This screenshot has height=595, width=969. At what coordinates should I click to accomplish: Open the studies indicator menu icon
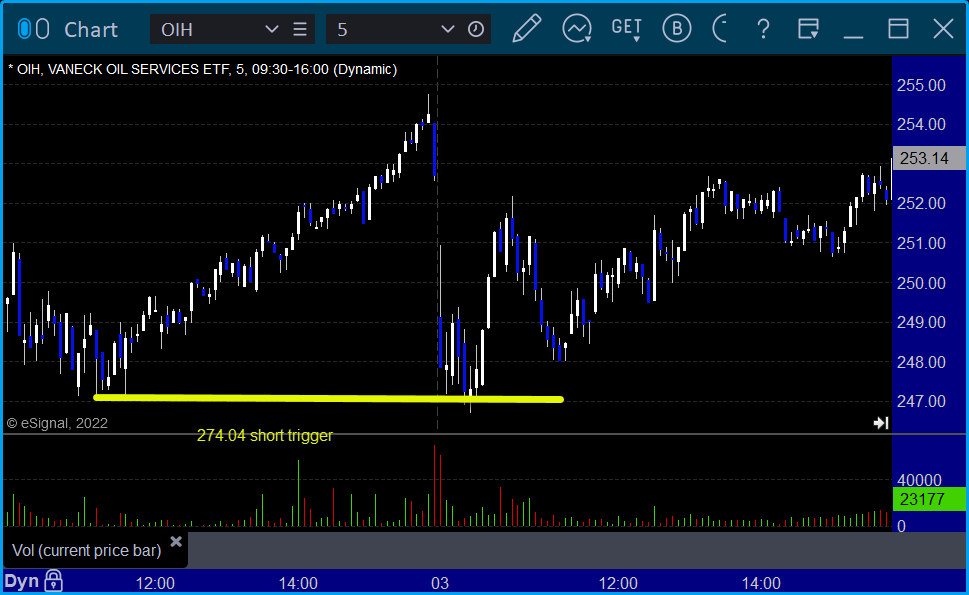577,29
